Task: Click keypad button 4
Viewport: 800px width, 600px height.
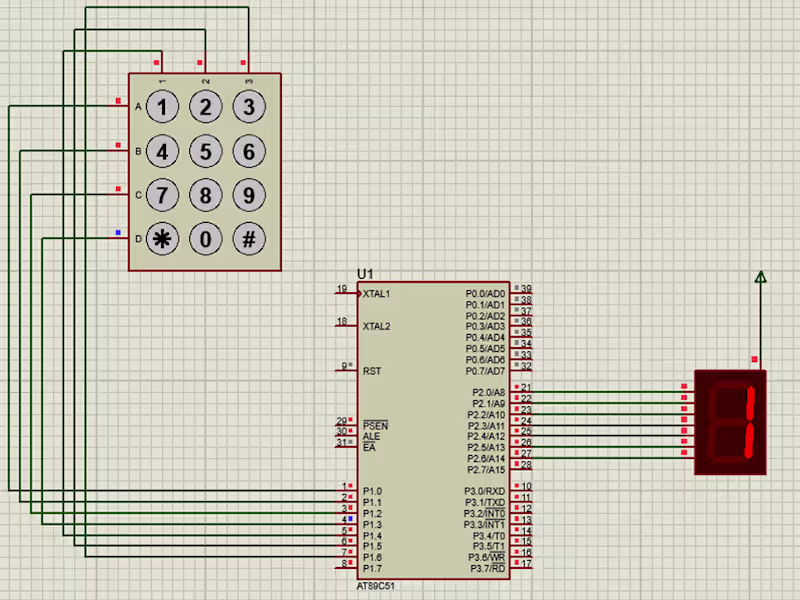Action: pos(162,152)
